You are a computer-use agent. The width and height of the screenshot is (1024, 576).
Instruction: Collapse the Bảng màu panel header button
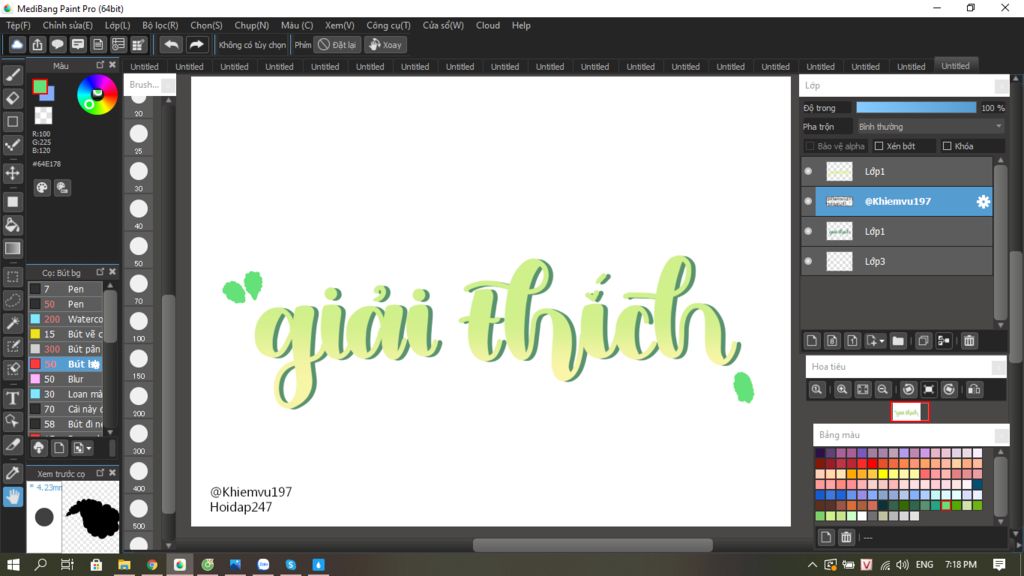[1001, 435]
